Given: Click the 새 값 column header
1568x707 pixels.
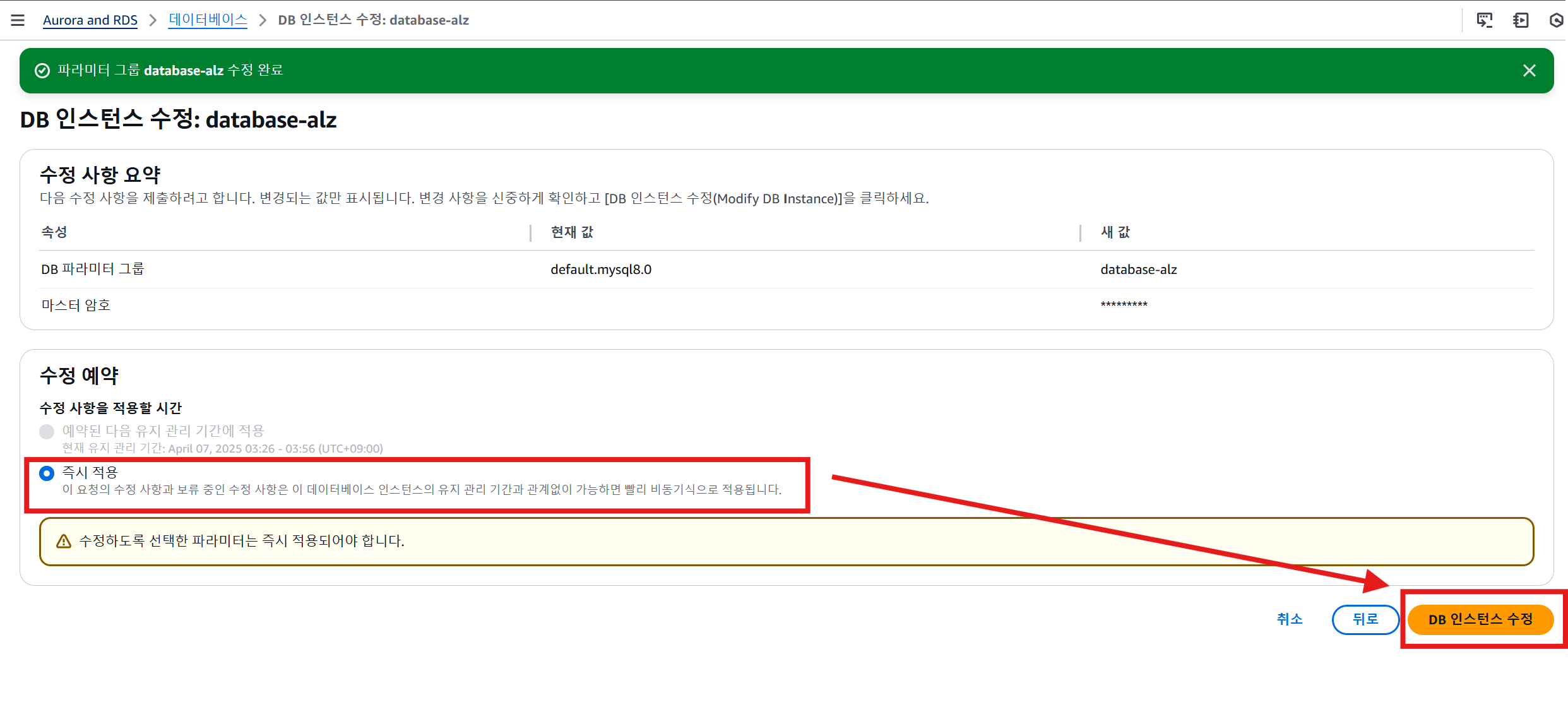Looking at the screenshot, I should (1115, 232).
